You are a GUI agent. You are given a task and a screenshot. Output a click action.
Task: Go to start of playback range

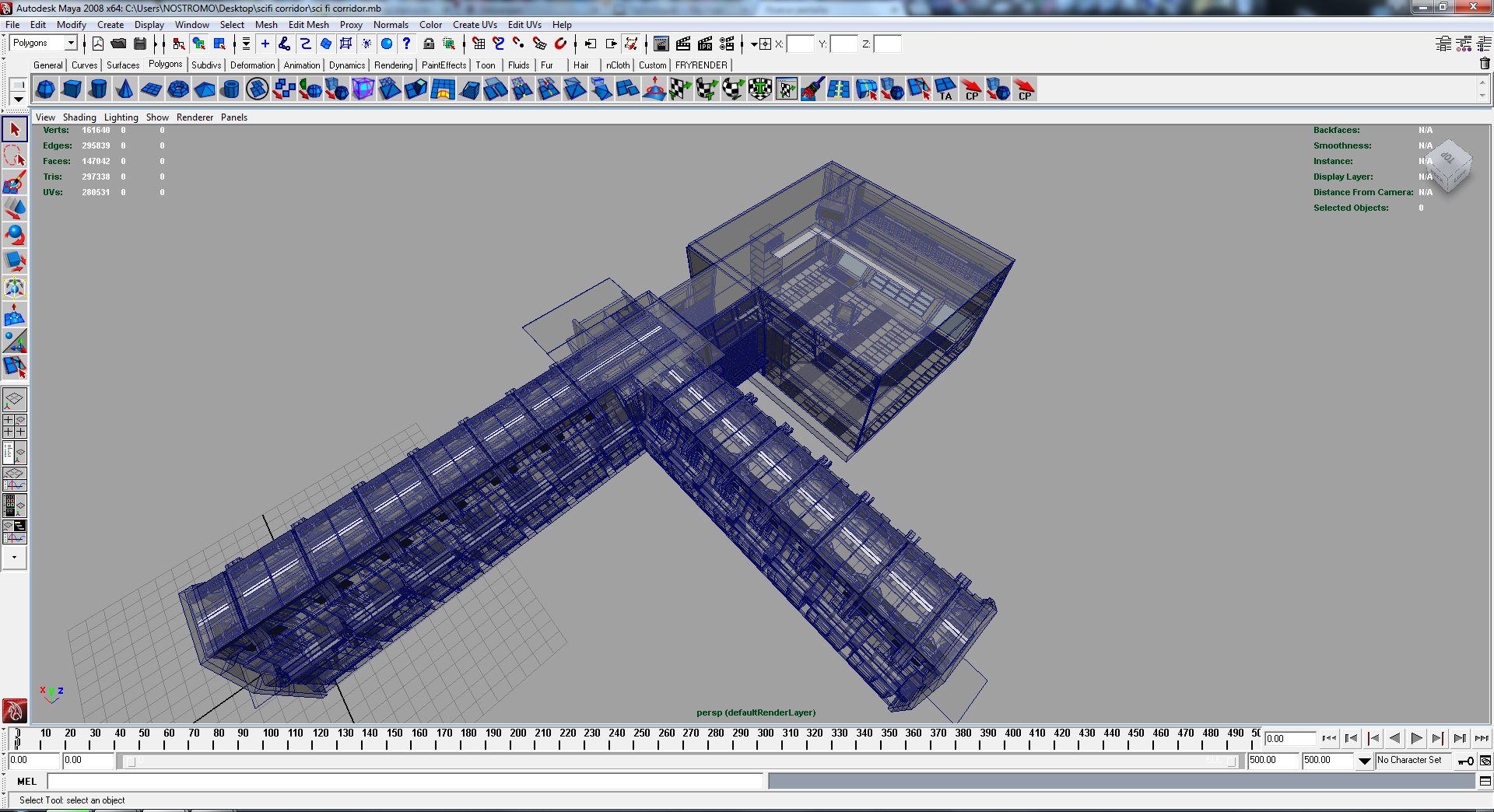point(1329,738)
